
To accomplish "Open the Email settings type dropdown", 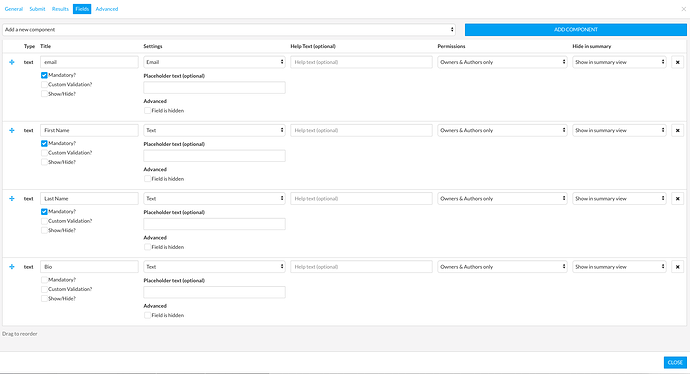I will pos(214,62).
